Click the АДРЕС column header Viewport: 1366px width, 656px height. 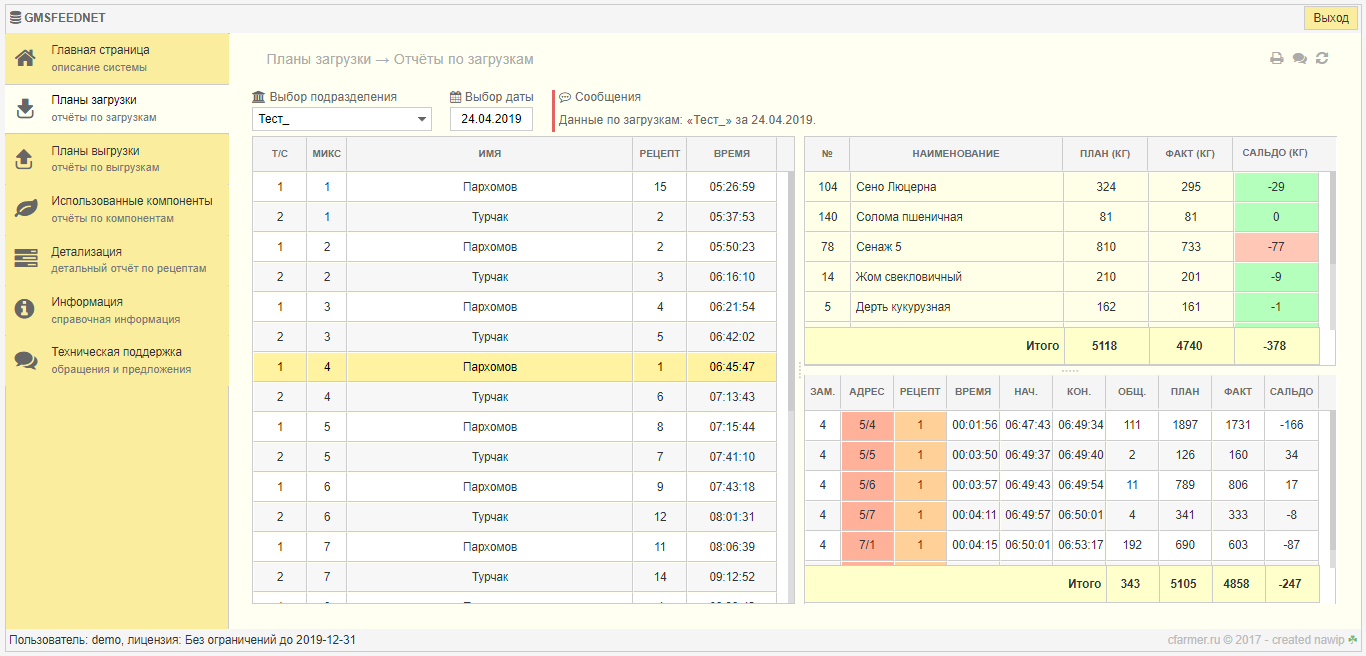(x=867, y=392)
